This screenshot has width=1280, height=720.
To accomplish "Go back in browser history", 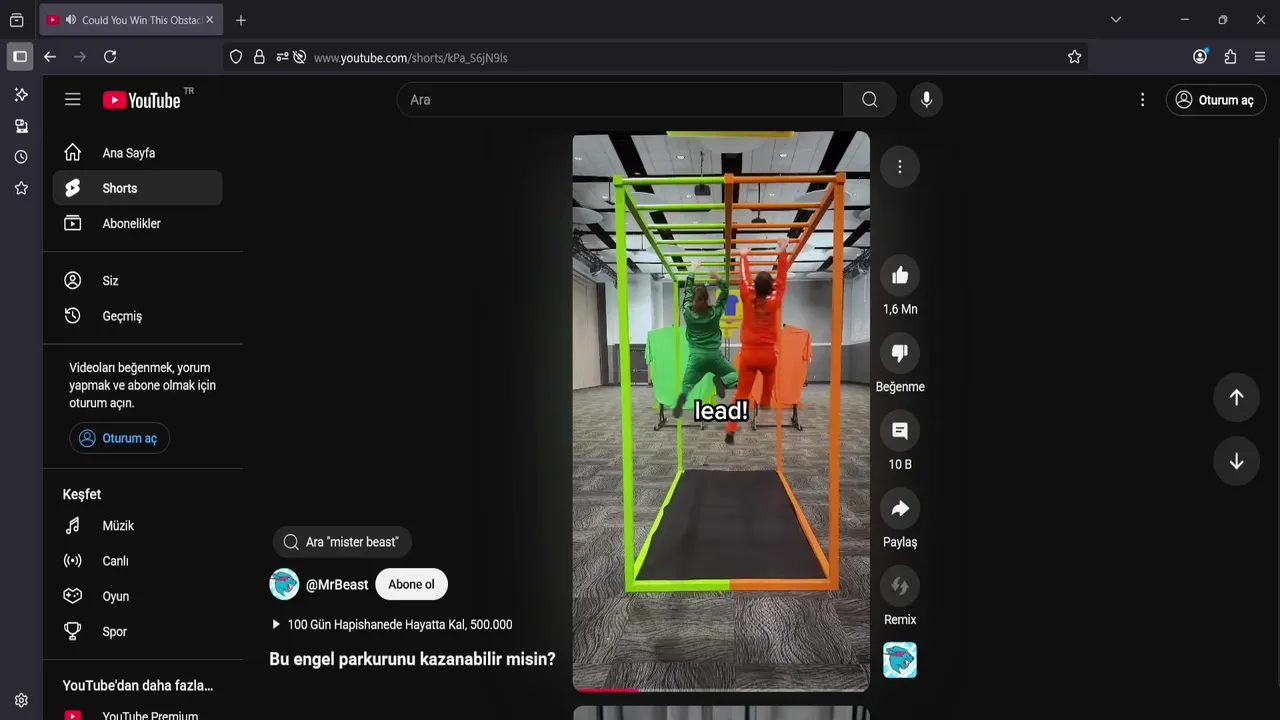I will (x=50, y=57).
